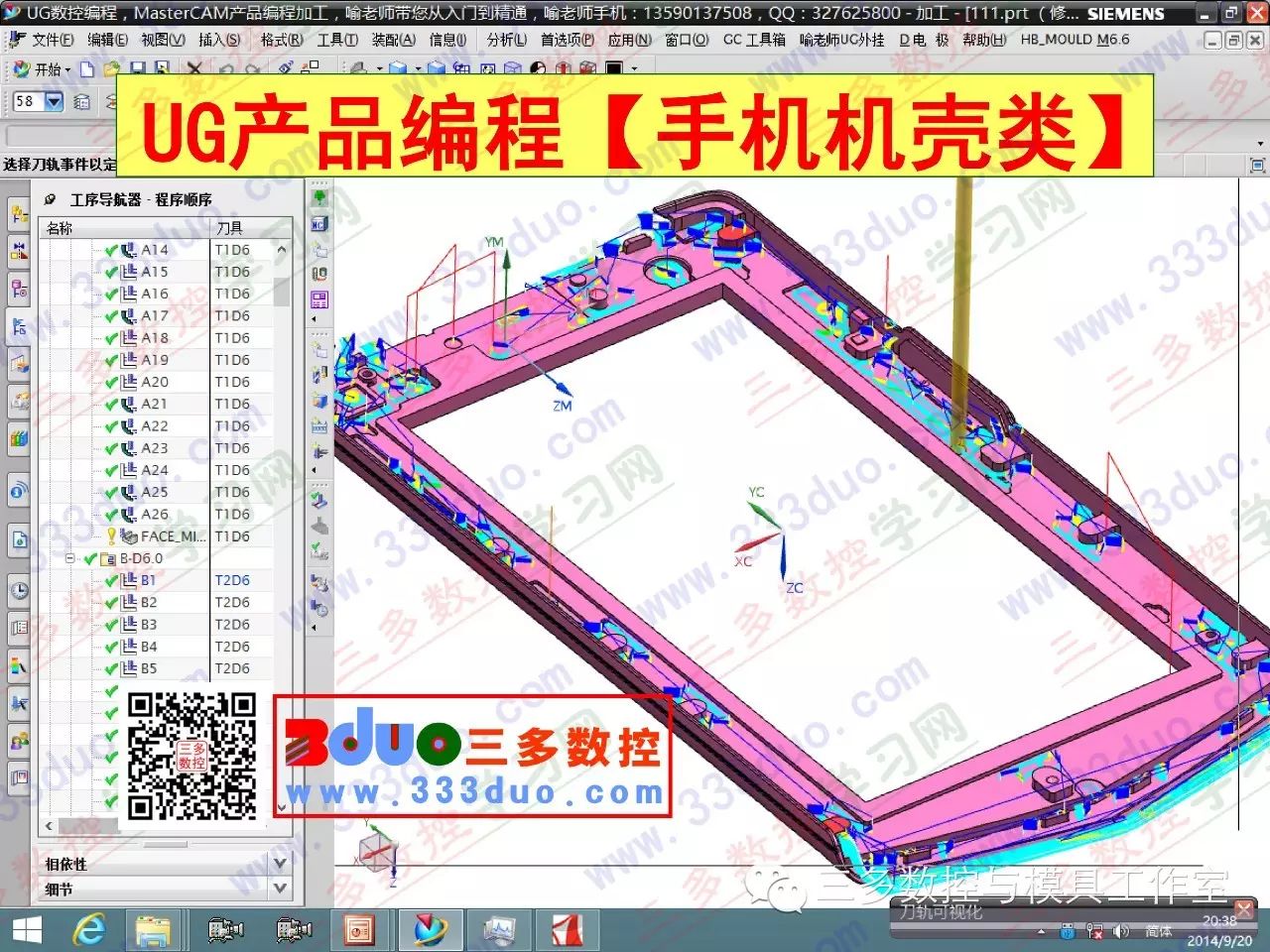Screen dimensions: 1270x952
Task: Select operation B3 in navigator
Action: 148,625
